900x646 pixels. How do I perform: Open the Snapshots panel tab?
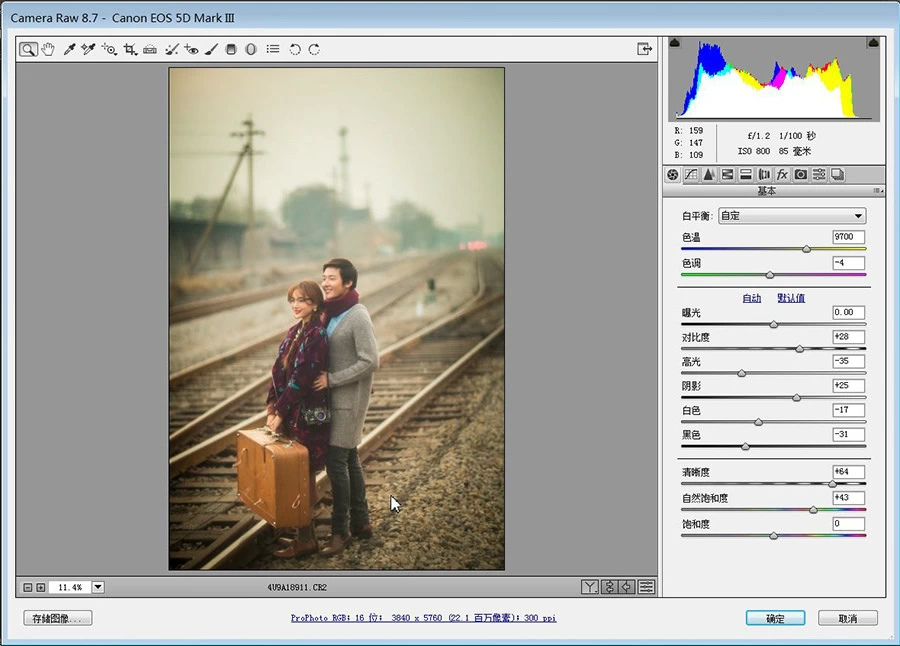pyautogui.click(x=837, y=175)
